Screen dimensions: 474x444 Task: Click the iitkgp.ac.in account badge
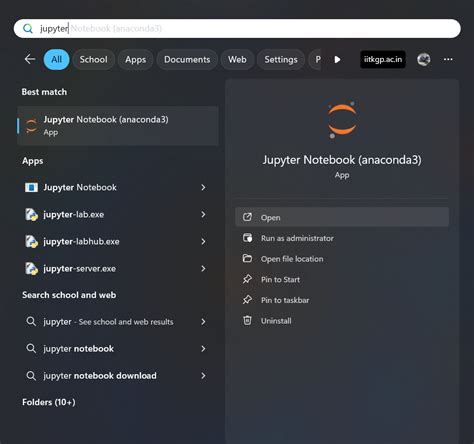pos(383,59)
